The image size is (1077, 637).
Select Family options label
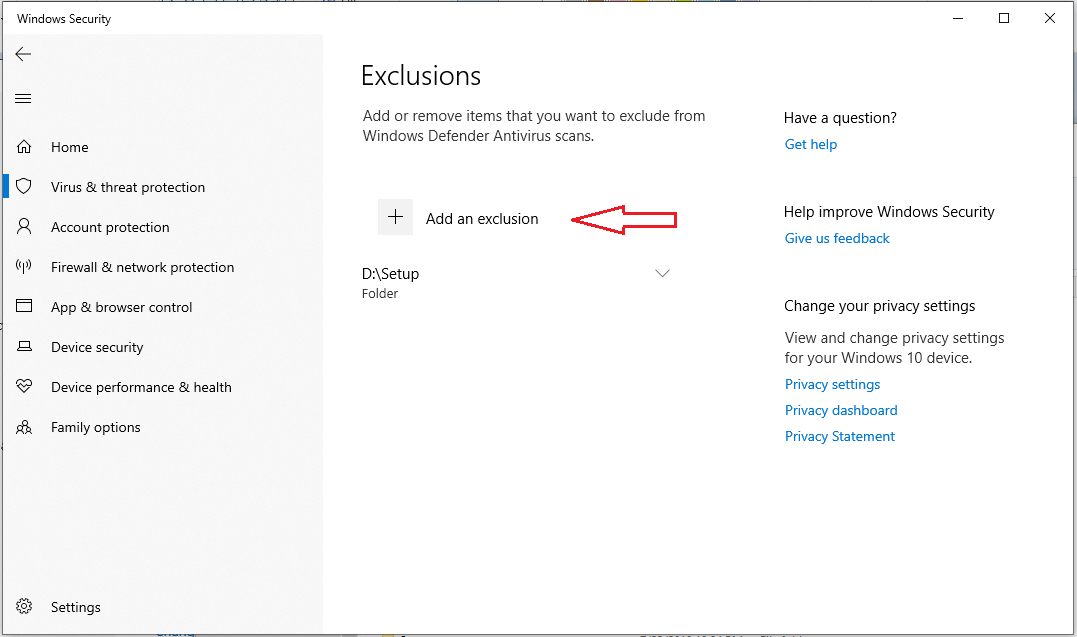95,427
